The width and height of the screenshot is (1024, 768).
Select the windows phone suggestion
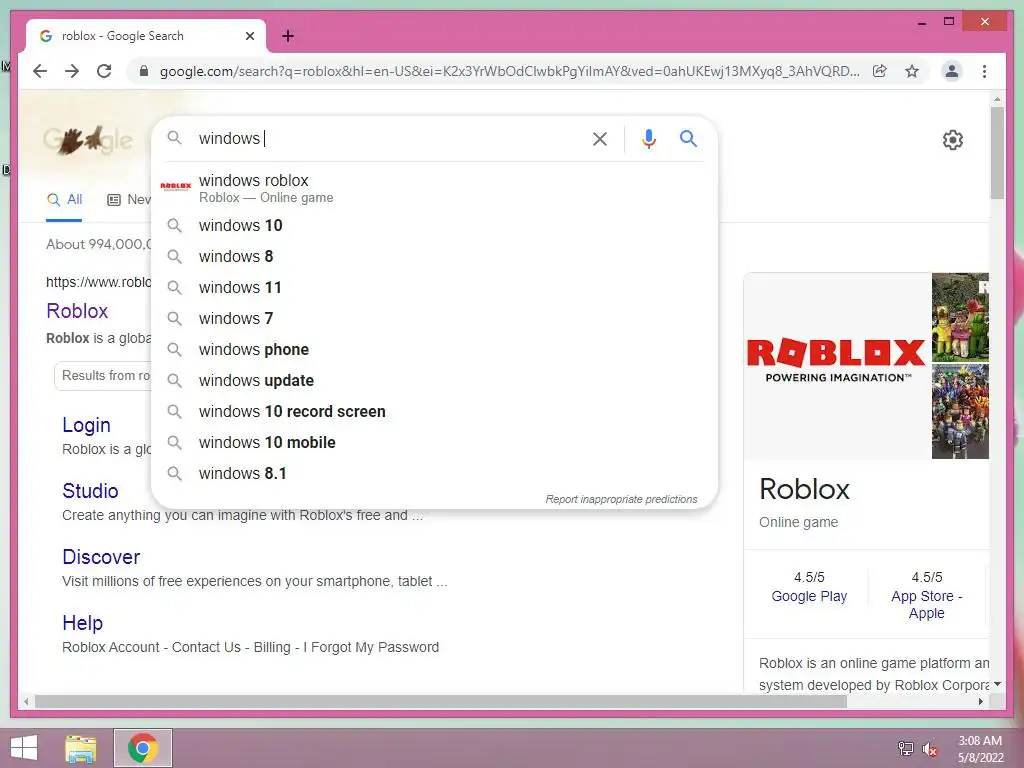[434, 349]
